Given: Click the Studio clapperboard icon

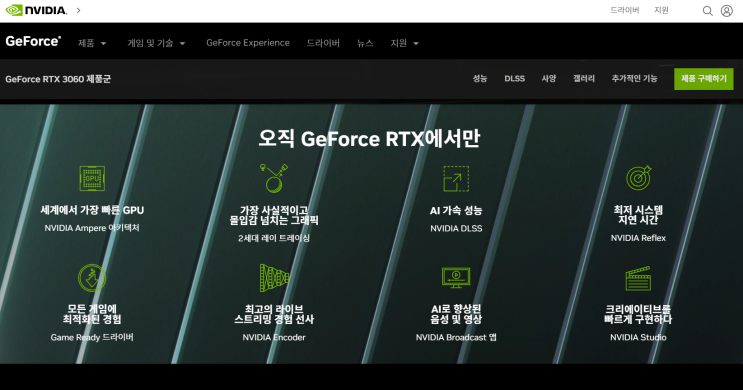Looking at the screenshot, I should pyautogui.click(x=638, y=278).
